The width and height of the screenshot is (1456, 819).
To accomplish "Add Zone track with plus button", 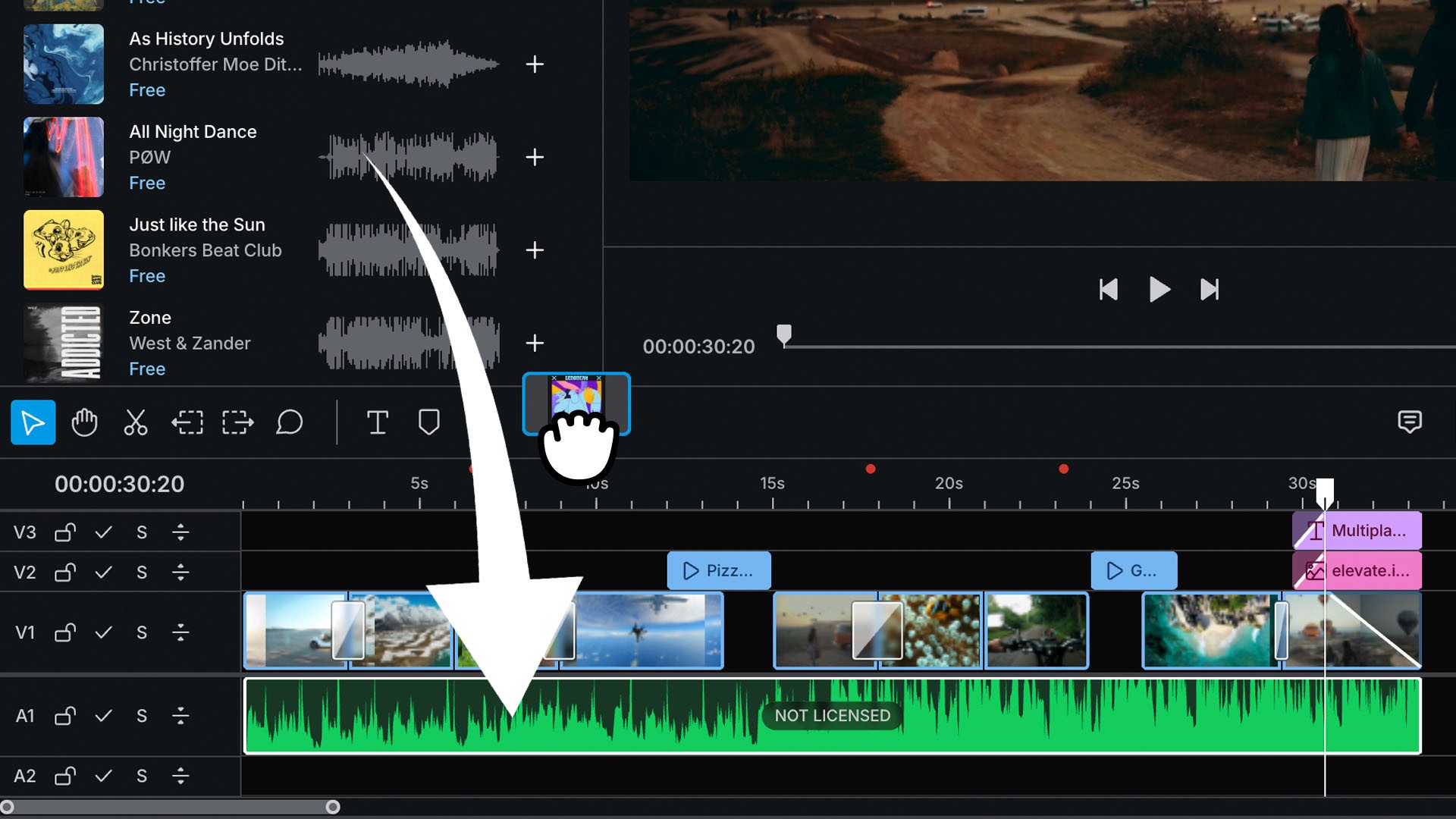I will pyautogui.click(x=535, y=343).
